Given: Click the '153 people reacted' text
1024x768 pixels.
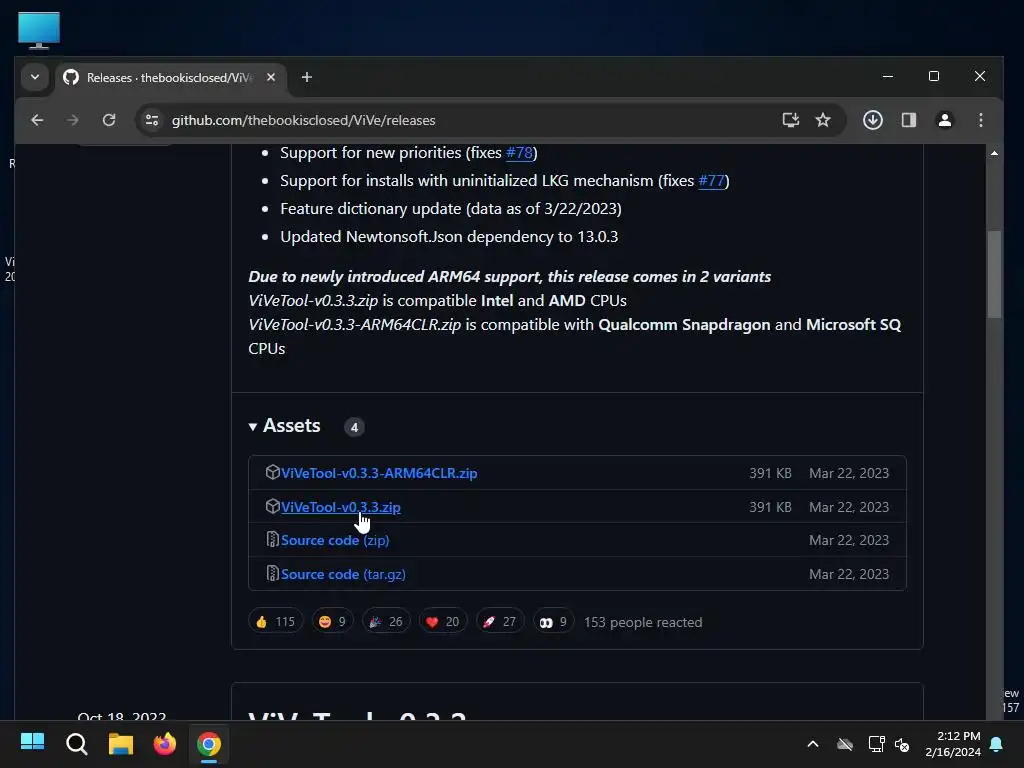Looking at the screenshot, I should coord(643,622).
